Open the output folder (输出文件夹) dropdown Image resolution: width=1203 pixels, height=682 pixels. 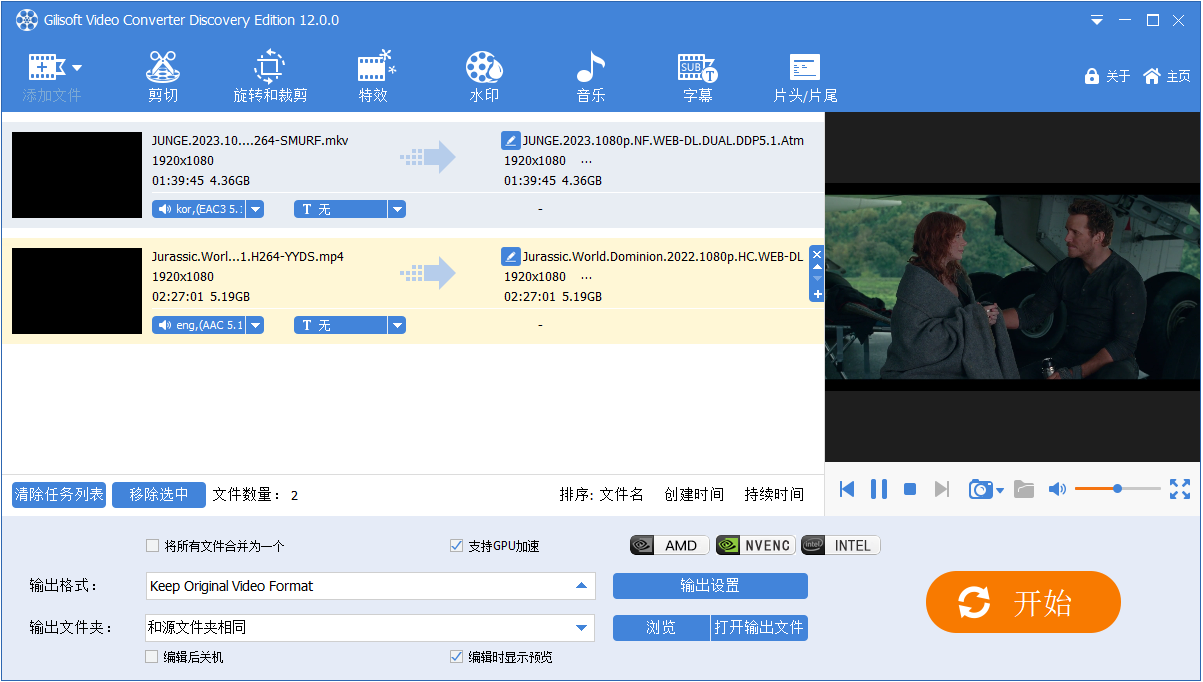(581, 628)
